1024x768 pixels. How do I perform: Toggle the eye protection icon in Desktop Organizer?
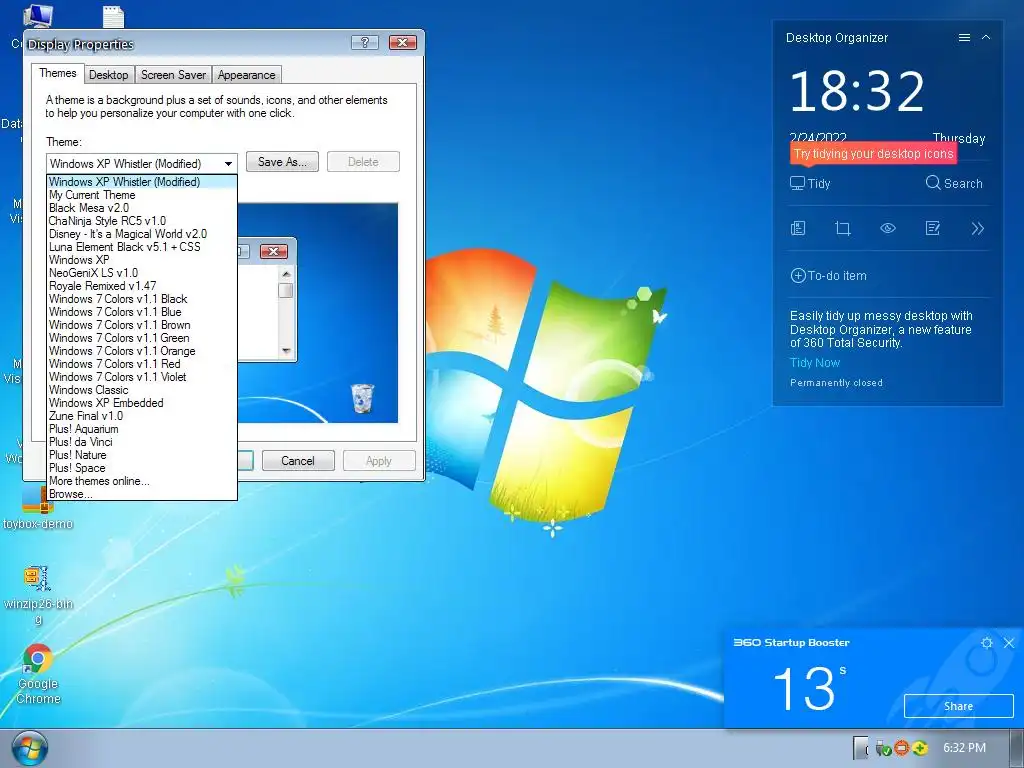pos(888,228)
